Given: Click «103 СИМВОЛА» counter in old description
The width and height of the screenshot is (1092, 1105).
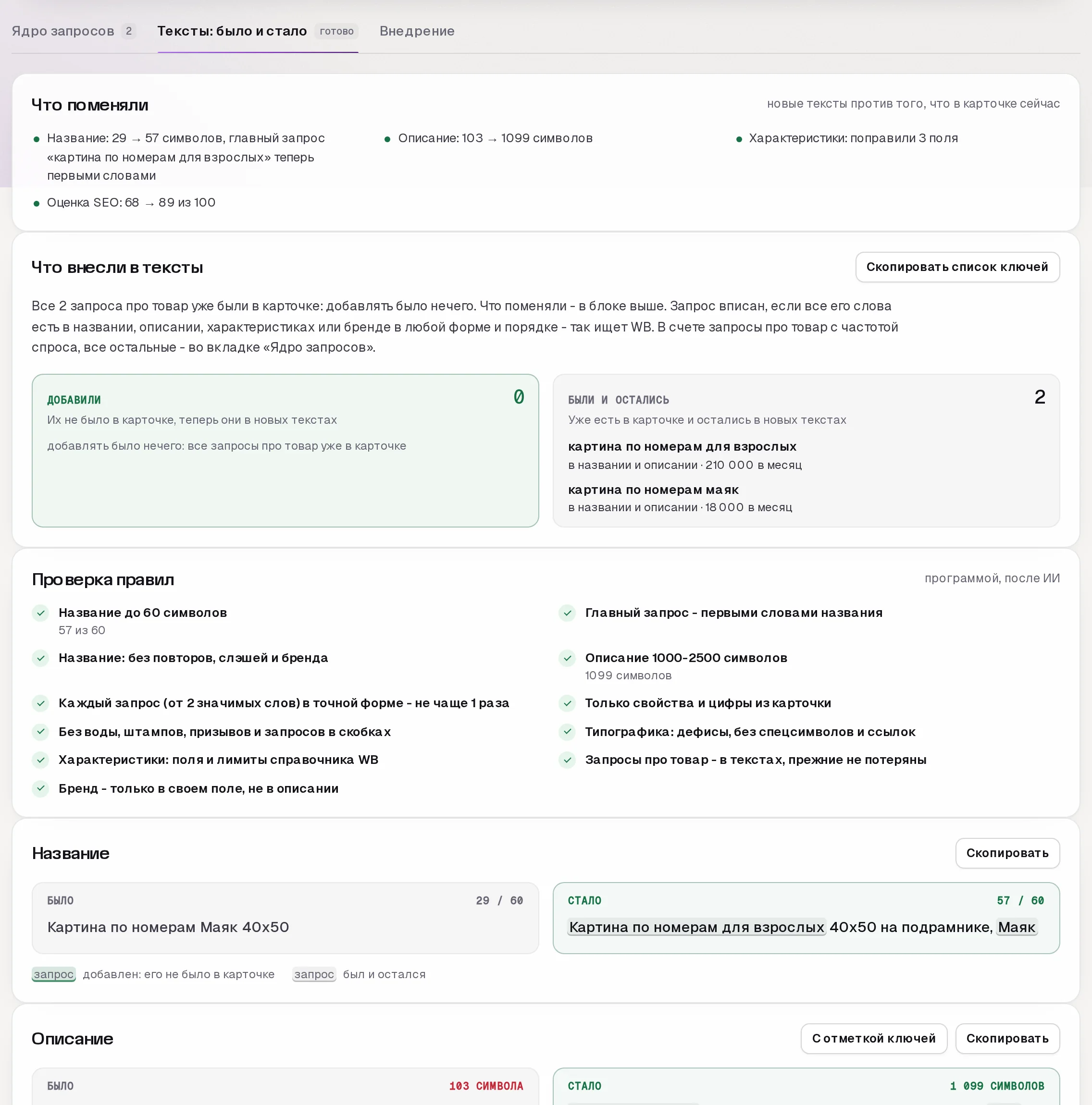Looking at the screenshot, I should click(486, 1086).
